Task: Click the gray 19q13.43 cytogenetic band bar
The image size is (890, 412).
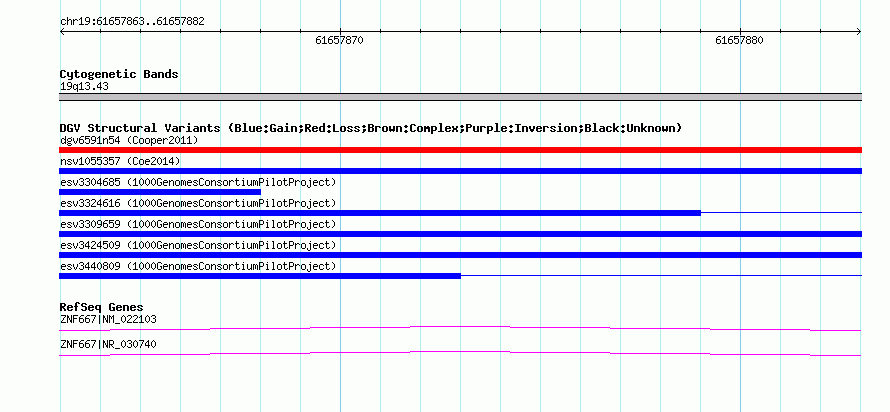Action: pos(460,97)
